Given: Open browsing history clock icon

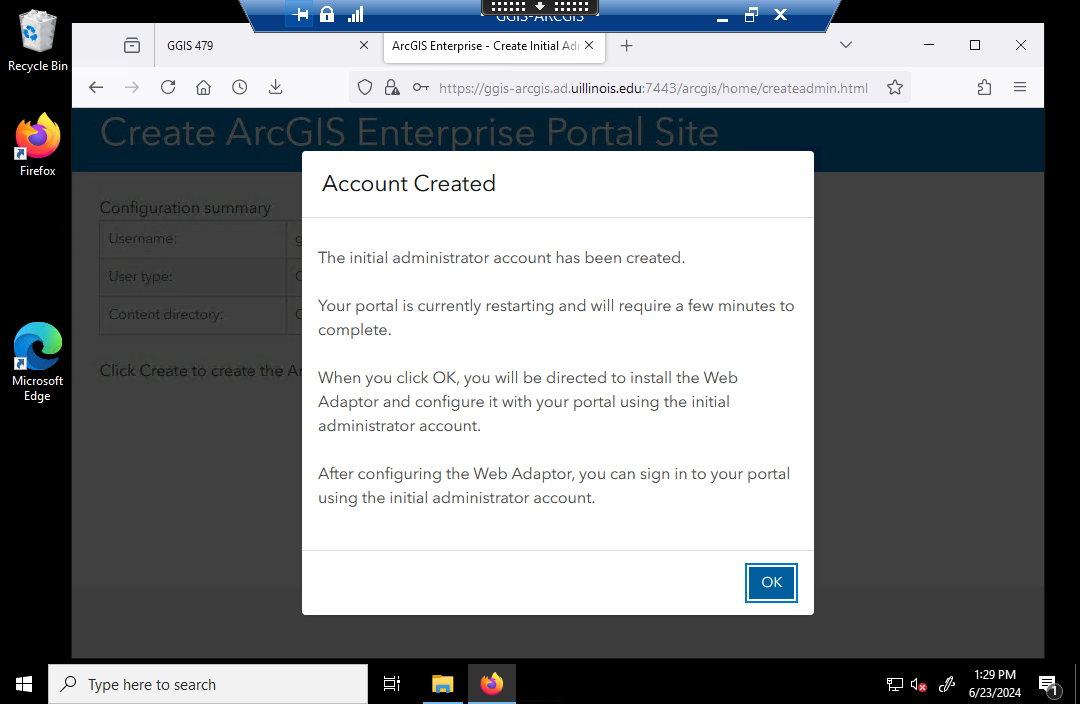Looking at the screenshot, I should point(240,88).
